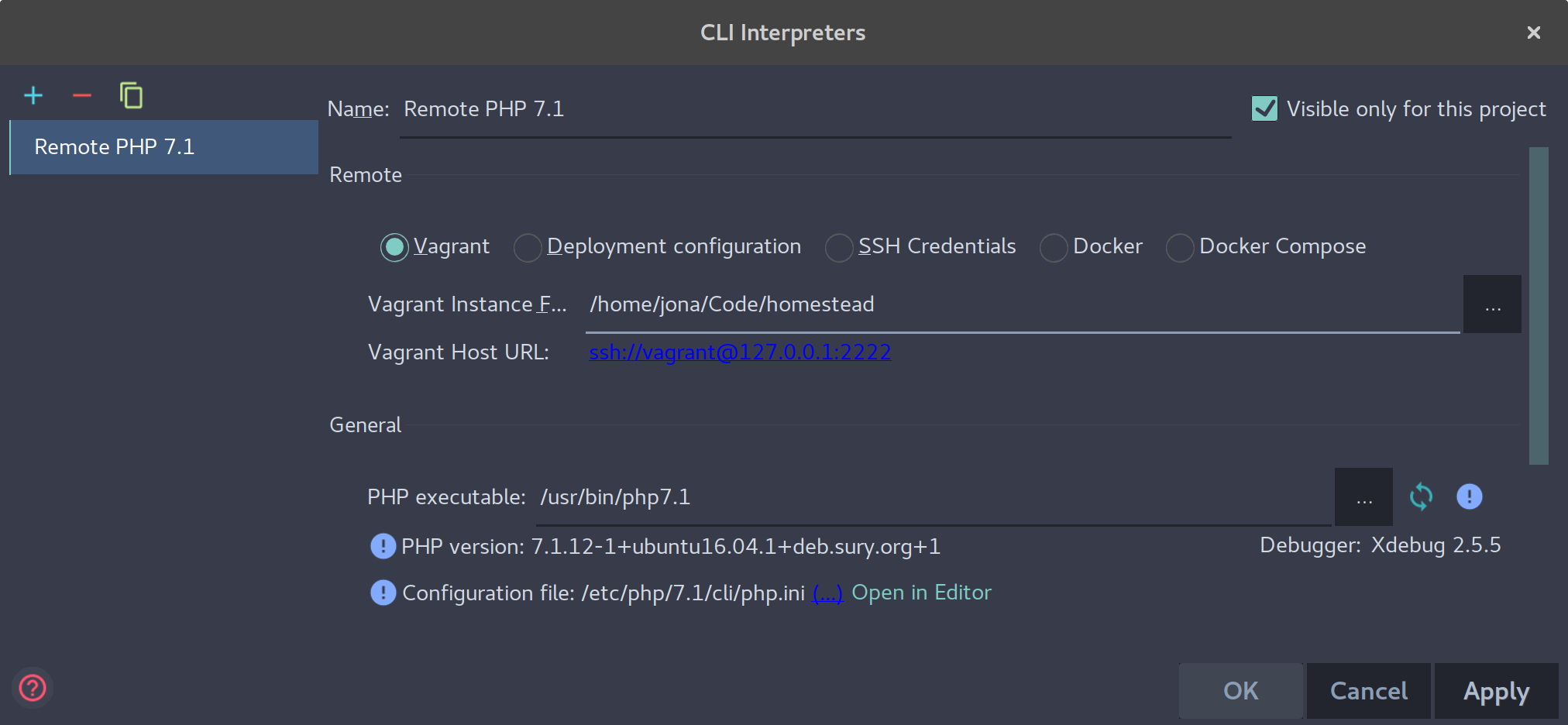Browse for the Vagrant instance folder

pos(1491,304)
